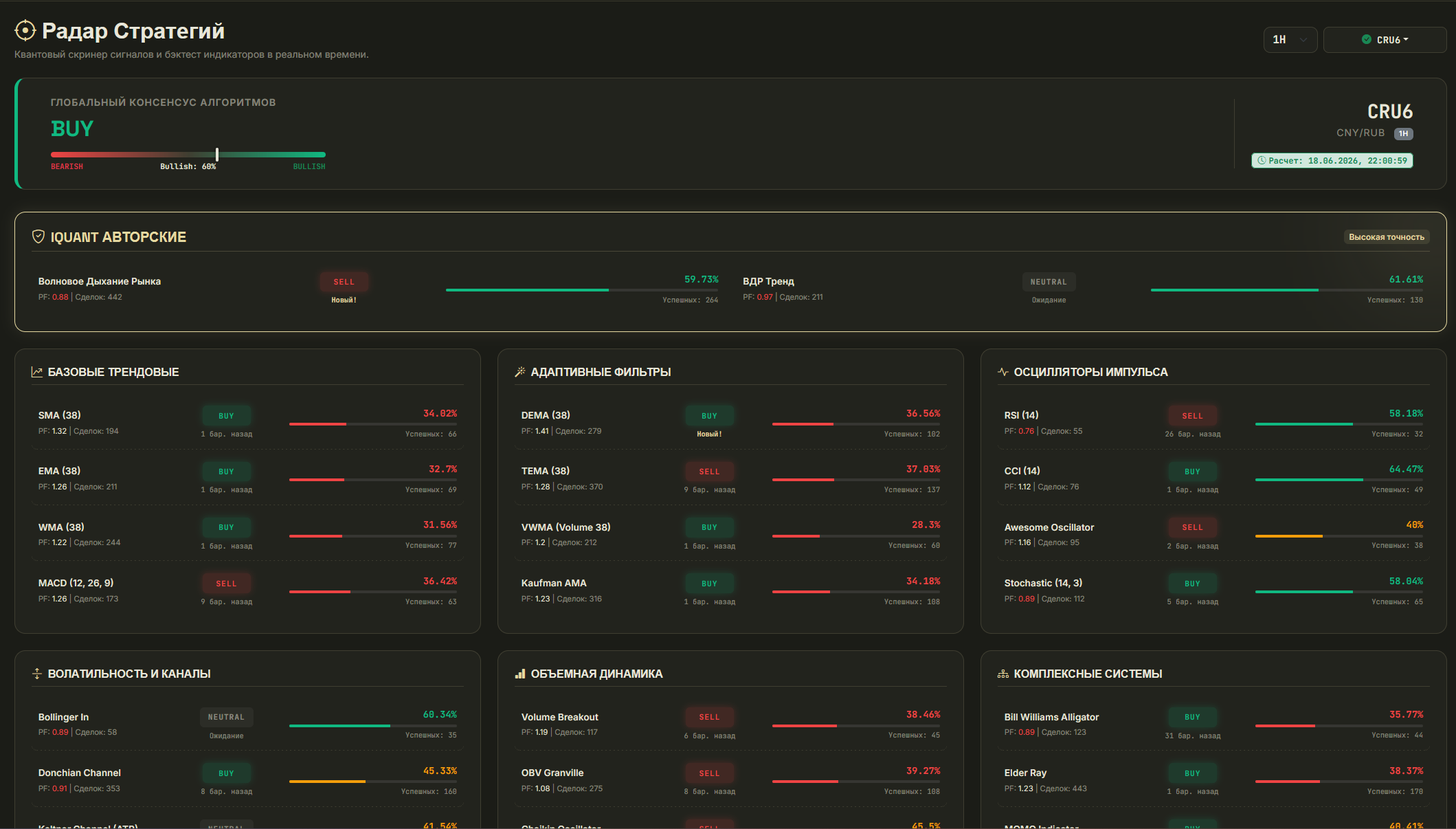Click the bullish consensus slider marker
Viewport: 1456px width, 829px height.
(x=217, y=155)
